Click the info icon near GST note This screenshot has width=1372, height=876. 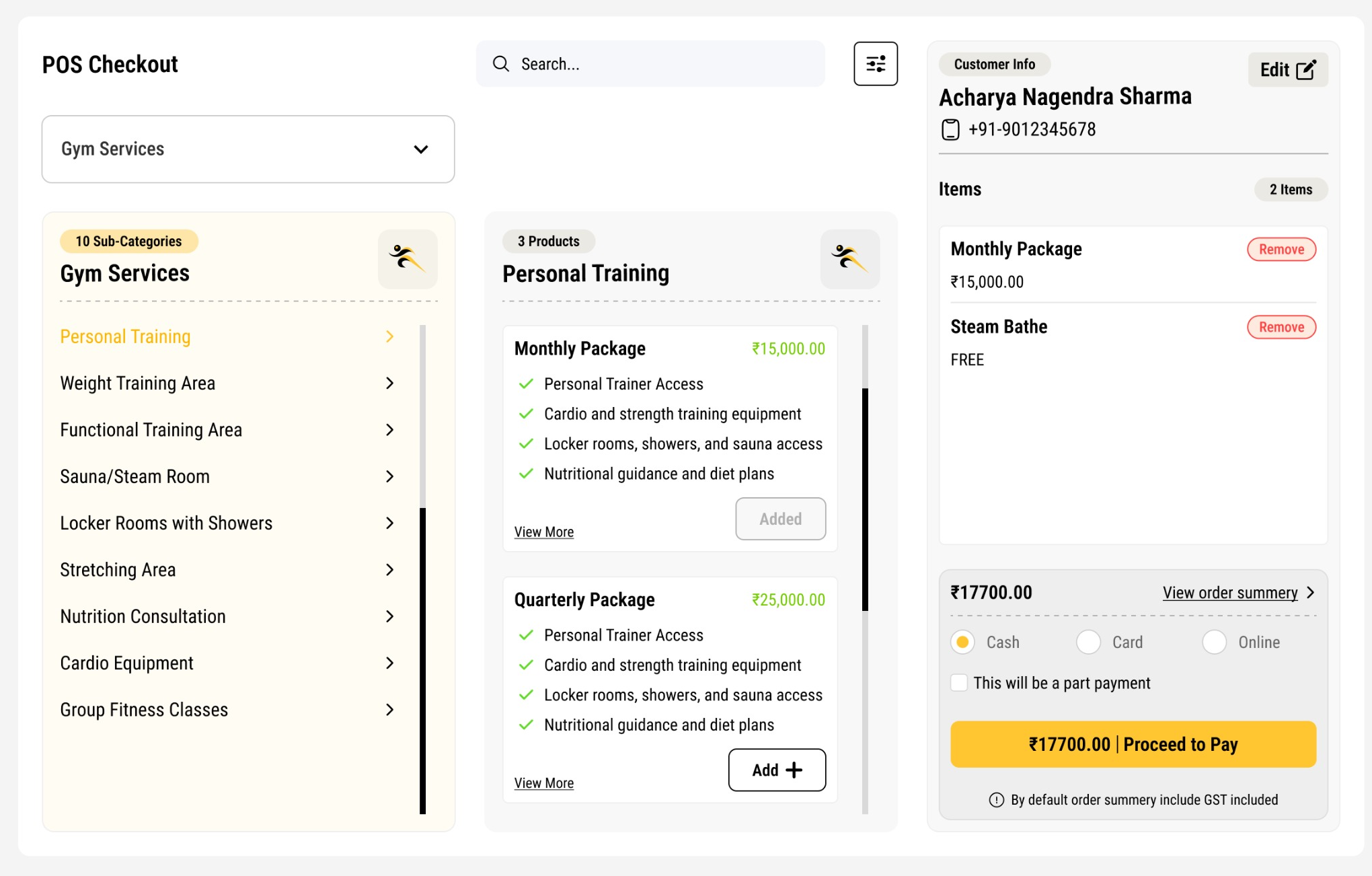click(x=996, y=799)
